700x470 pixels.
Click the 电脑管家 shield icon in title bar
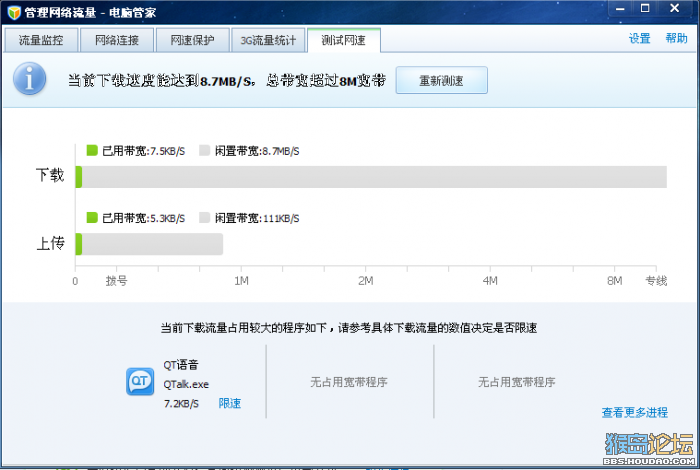pos(14,12)
